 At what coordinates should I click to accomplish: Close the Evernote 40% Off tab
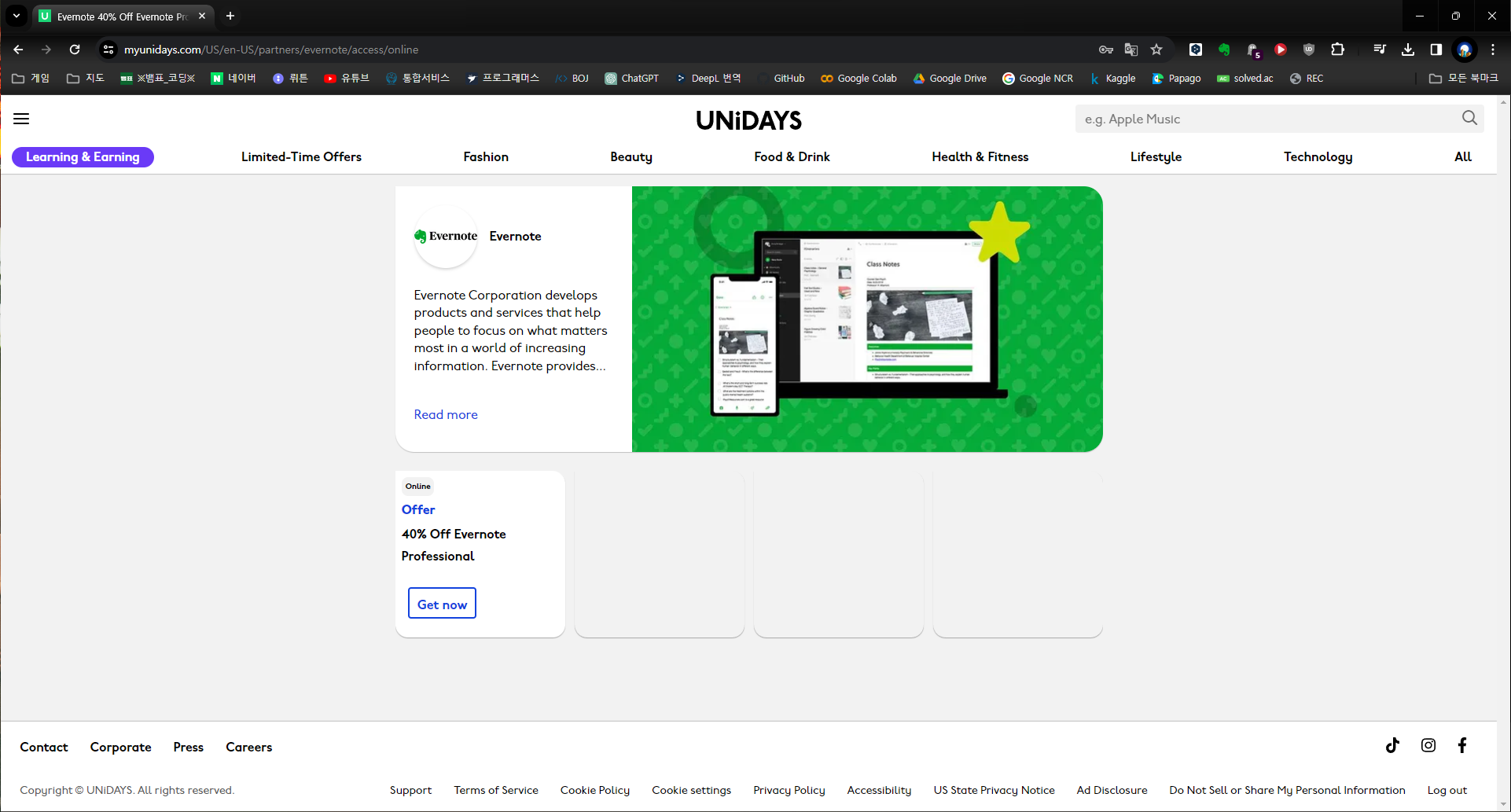[x=202, y=16]
